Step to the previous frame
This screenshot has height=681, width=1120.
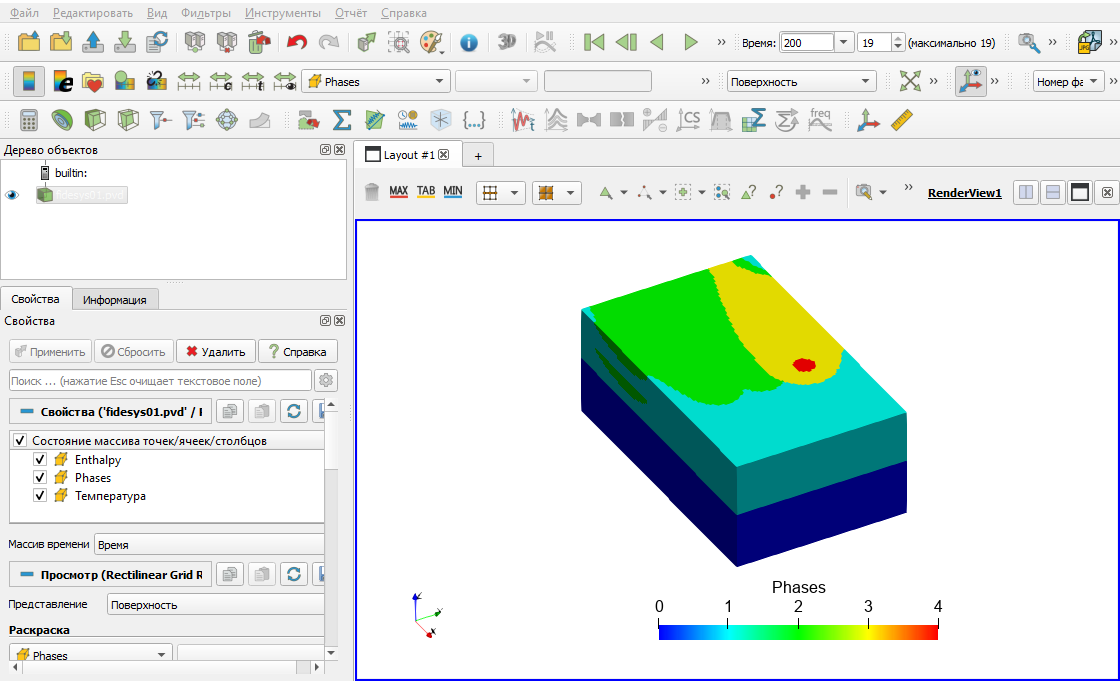tap(626, 42)
